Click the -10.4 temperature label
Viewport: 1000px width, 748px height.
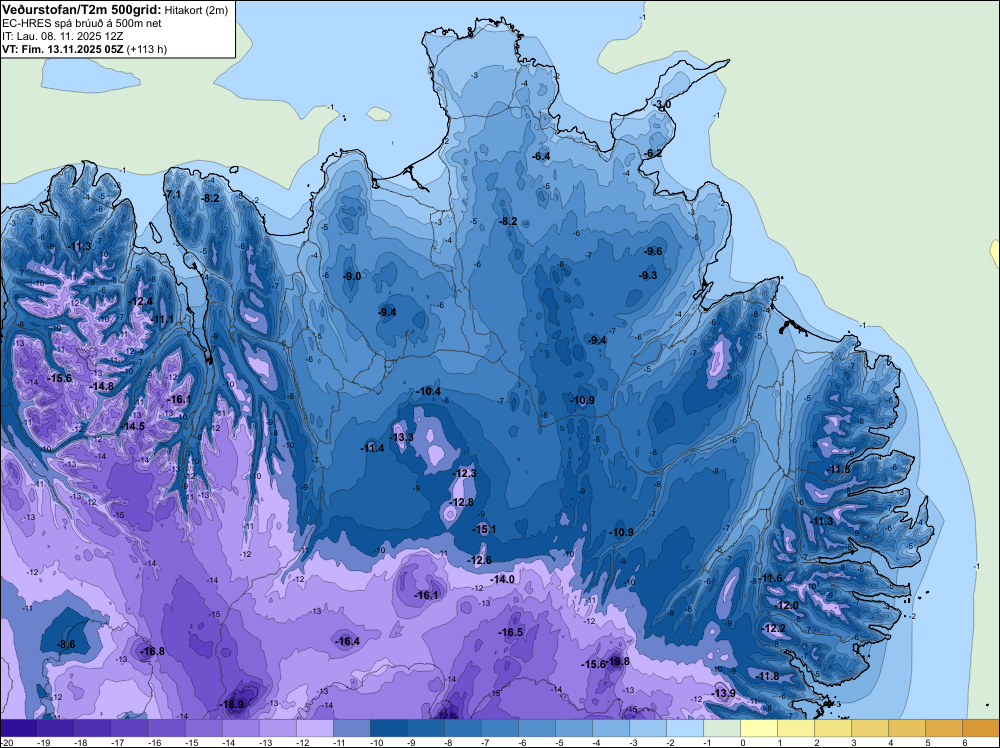[429, 391]
